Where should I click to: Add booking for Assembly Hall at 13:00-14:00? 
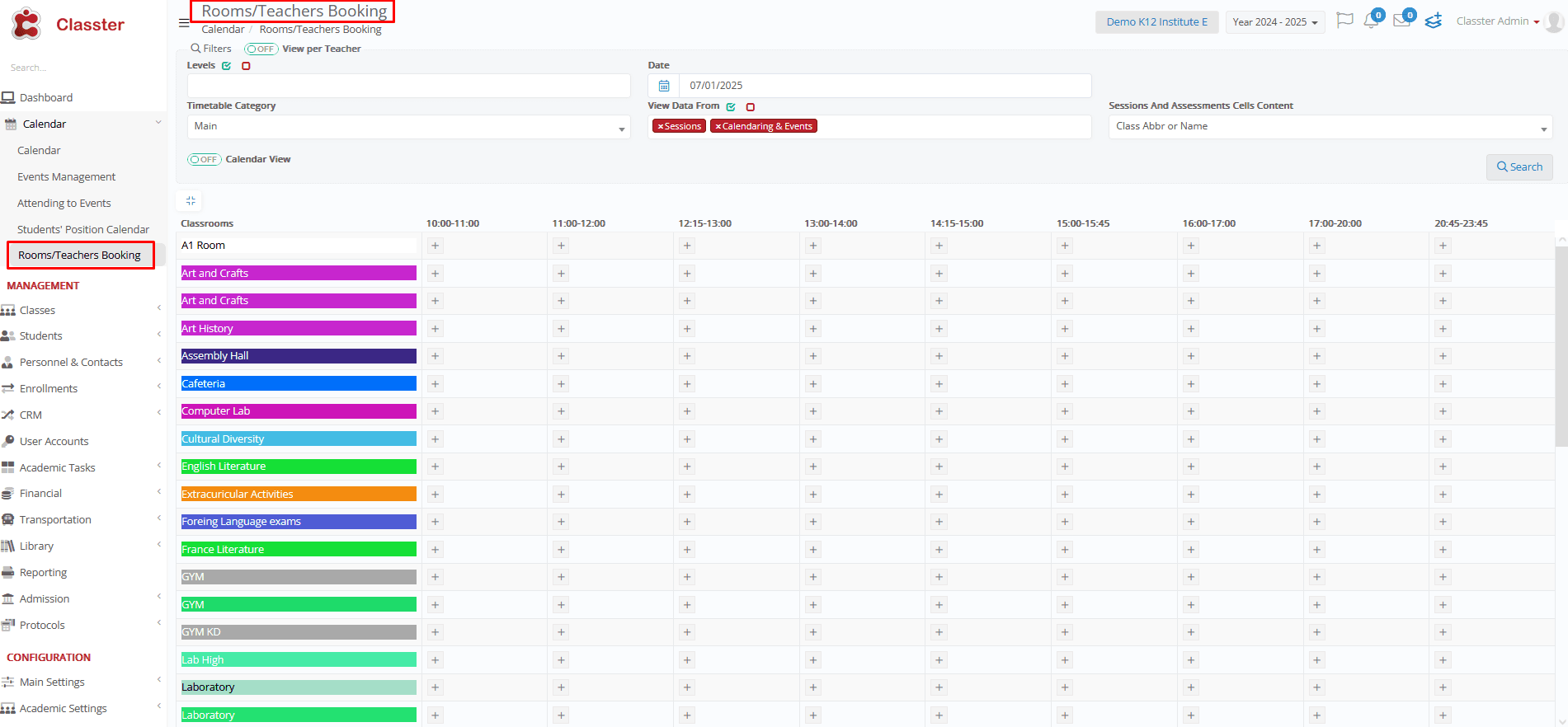pos(813,356)
